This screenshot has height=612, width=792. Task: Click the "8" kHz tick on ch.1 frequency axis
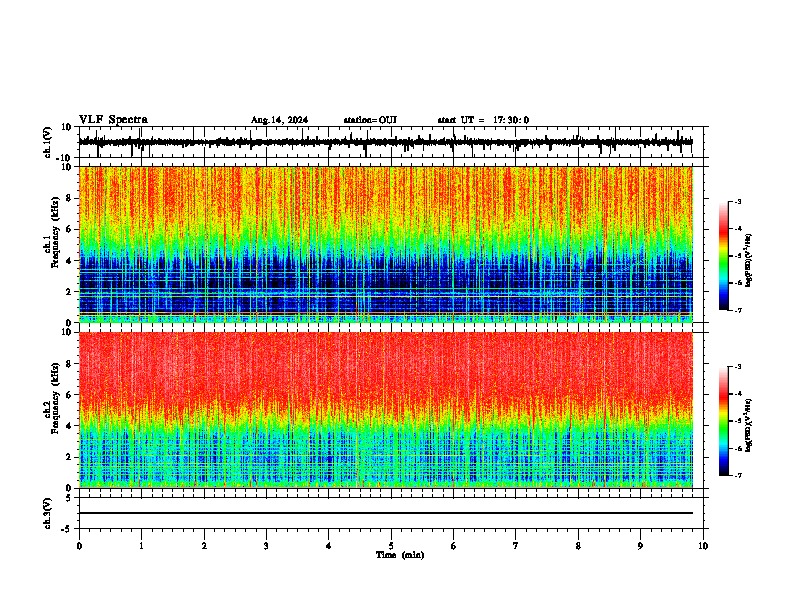[69, 198]
